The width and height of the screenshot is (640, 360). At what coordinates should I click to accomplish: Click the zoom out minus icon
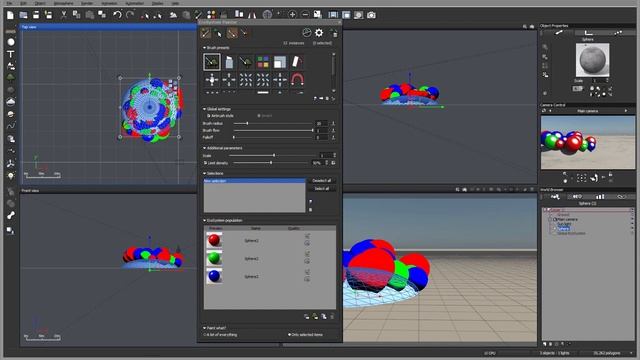coord(305,15)
